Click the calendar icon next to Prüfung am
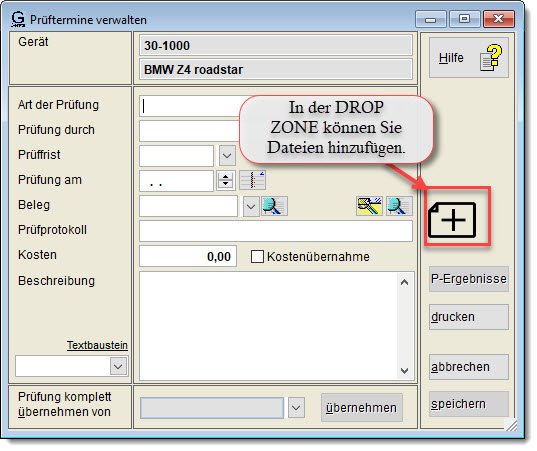 252,180
